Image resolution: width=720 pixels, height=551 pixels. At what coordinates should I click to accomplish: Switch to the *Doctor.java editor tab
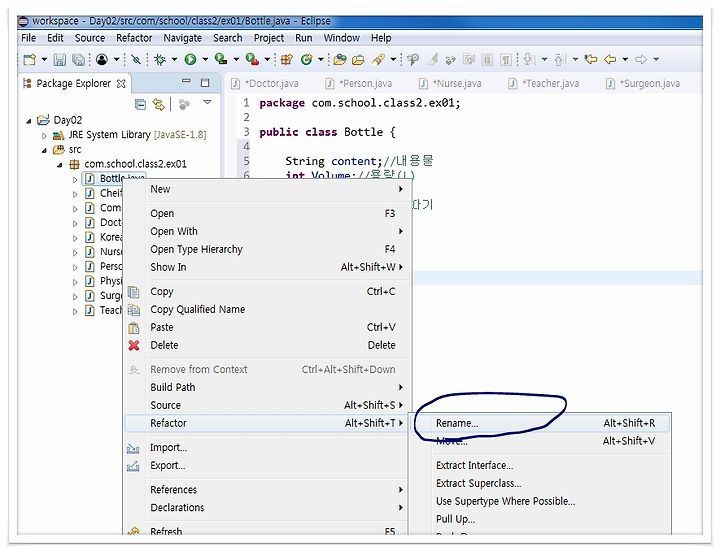265,84
